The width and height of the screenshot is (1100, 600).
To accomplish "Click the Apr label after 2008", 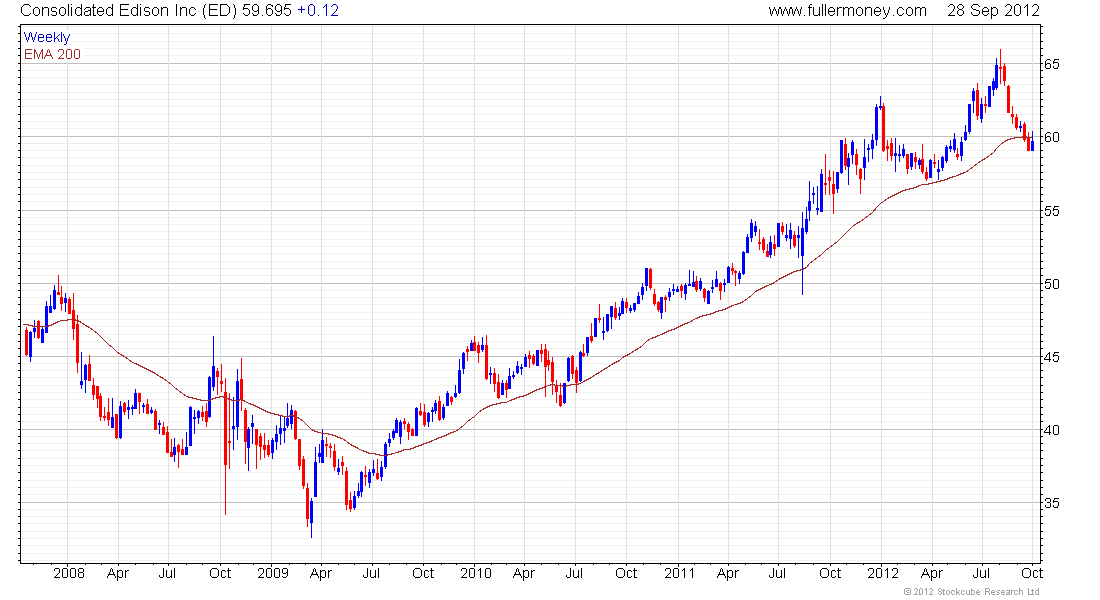I will click(x=118, y=574).
